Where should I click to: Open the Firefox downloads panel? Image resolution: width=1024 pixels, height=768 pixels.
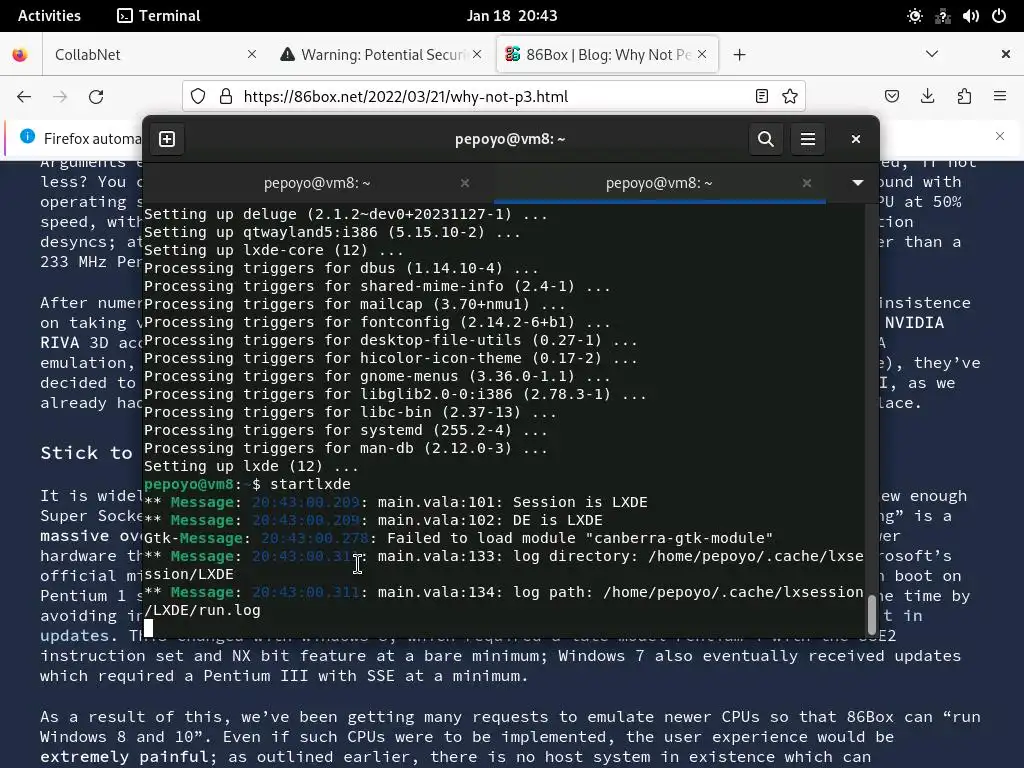pos(927,97)
